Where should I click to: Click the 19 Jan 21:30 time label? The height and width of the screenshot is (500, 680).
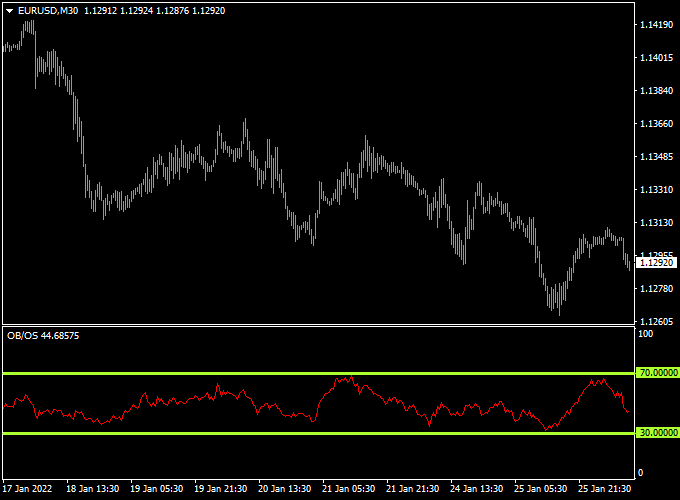[x=221, y=489]
